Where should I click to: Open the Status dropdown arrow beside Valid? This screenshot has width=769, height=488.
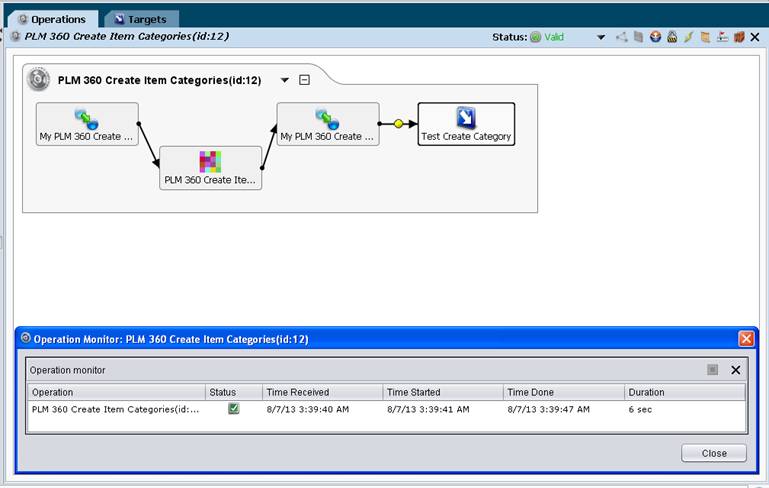click(601, 37)
